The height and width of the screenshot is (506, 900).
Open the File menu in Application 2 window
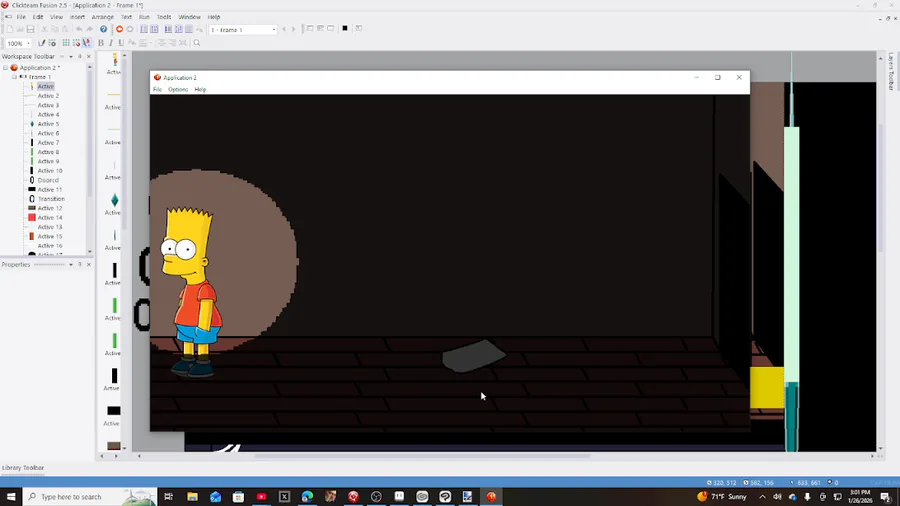click(157, 89)
